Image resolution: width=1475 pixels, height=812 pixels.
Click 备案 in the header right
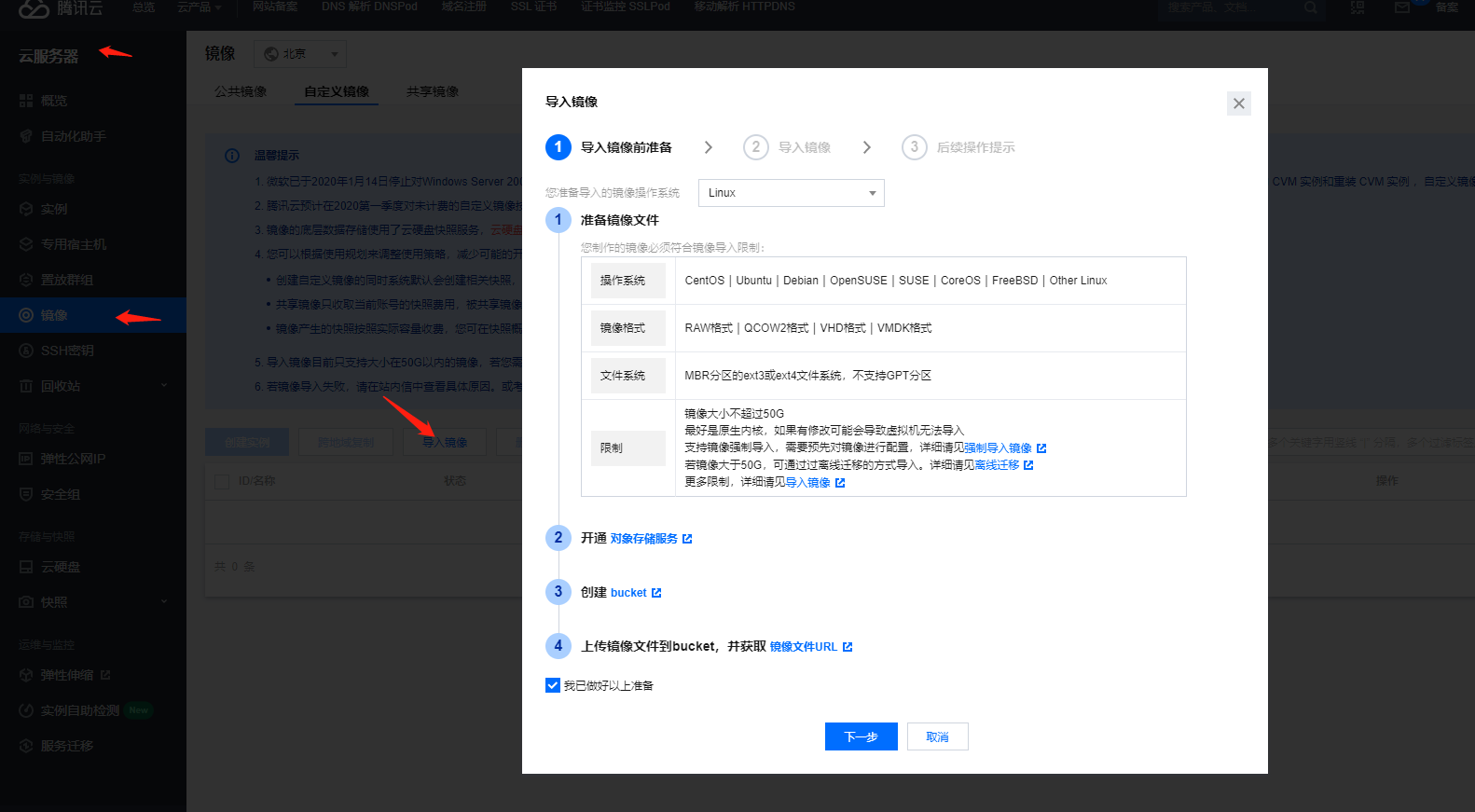(1447, 7)
